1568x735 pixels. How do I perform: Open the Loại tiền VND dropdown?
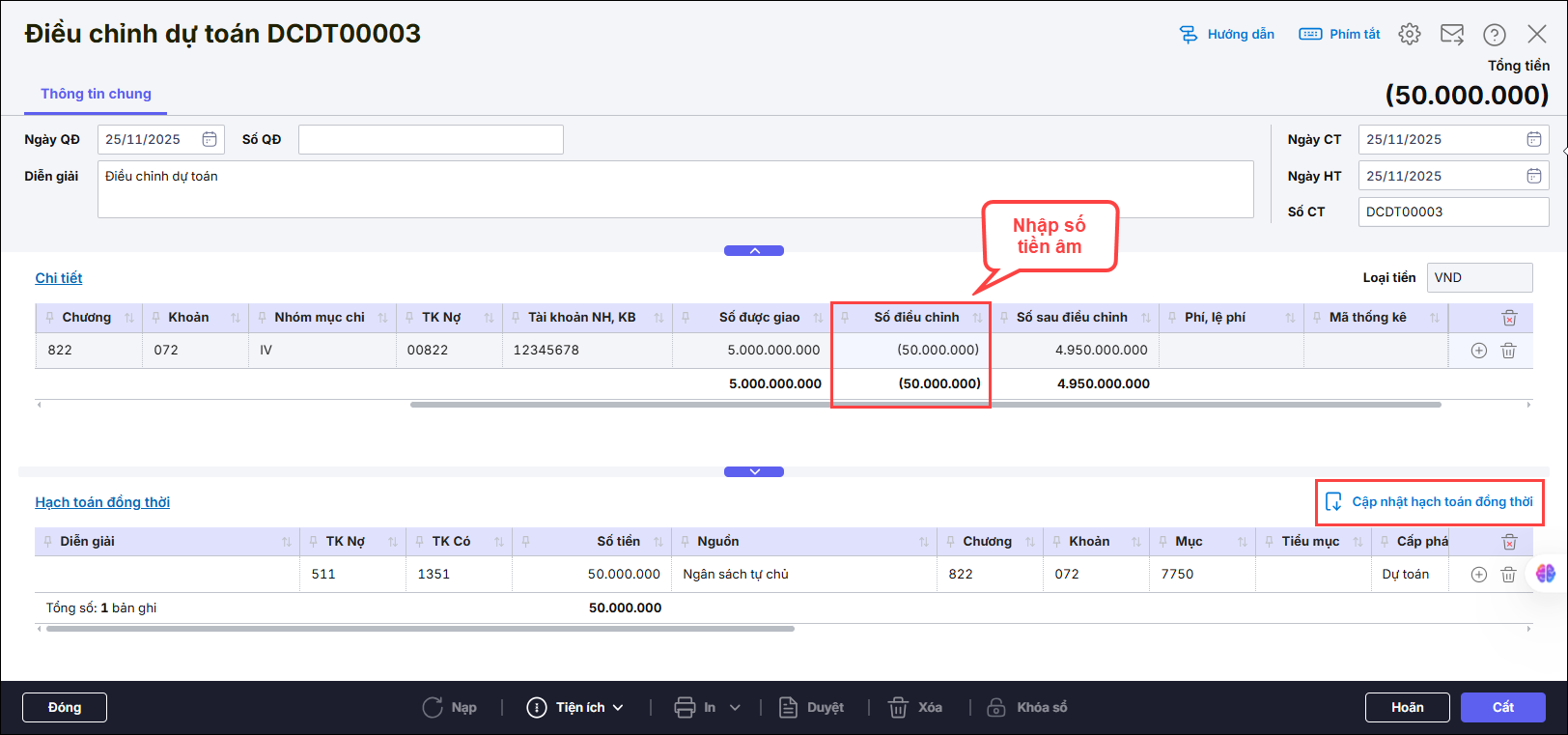tap(1479, 277)
